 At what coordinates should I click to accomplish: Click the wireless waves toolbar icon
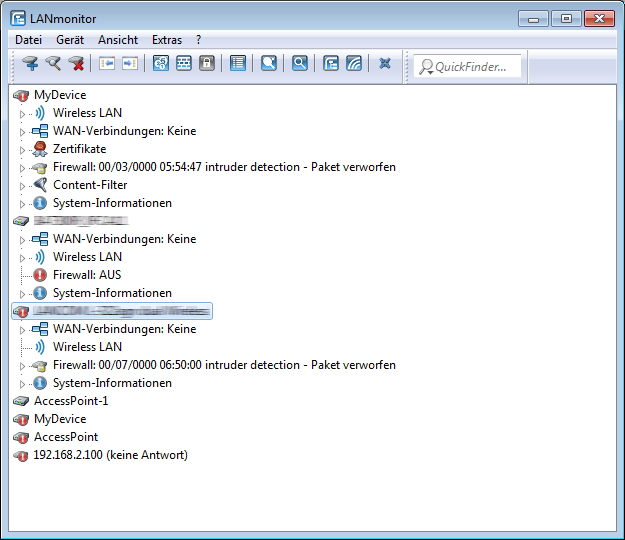[354, 63]
